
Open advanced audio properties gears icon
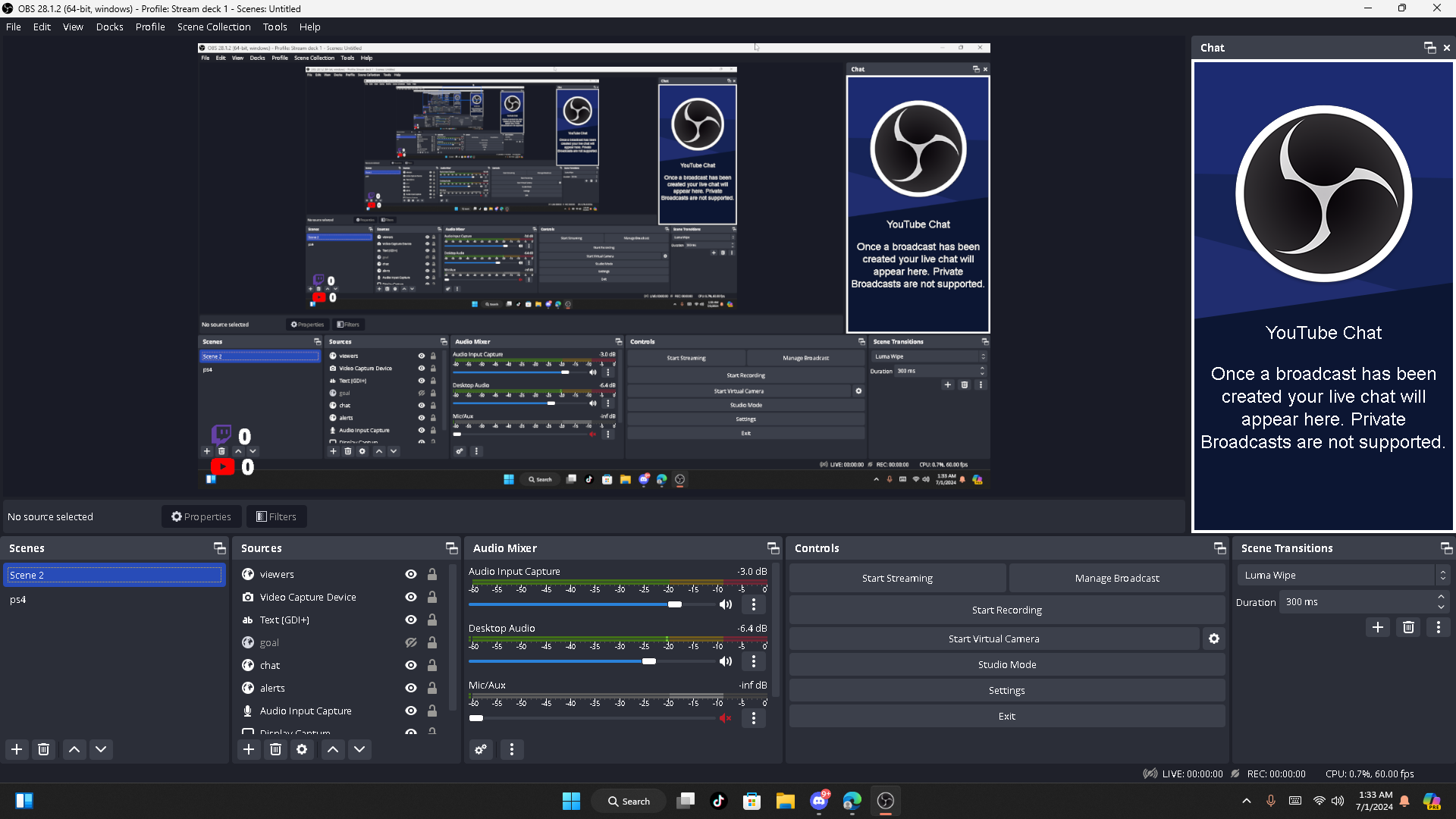[481, 749]
